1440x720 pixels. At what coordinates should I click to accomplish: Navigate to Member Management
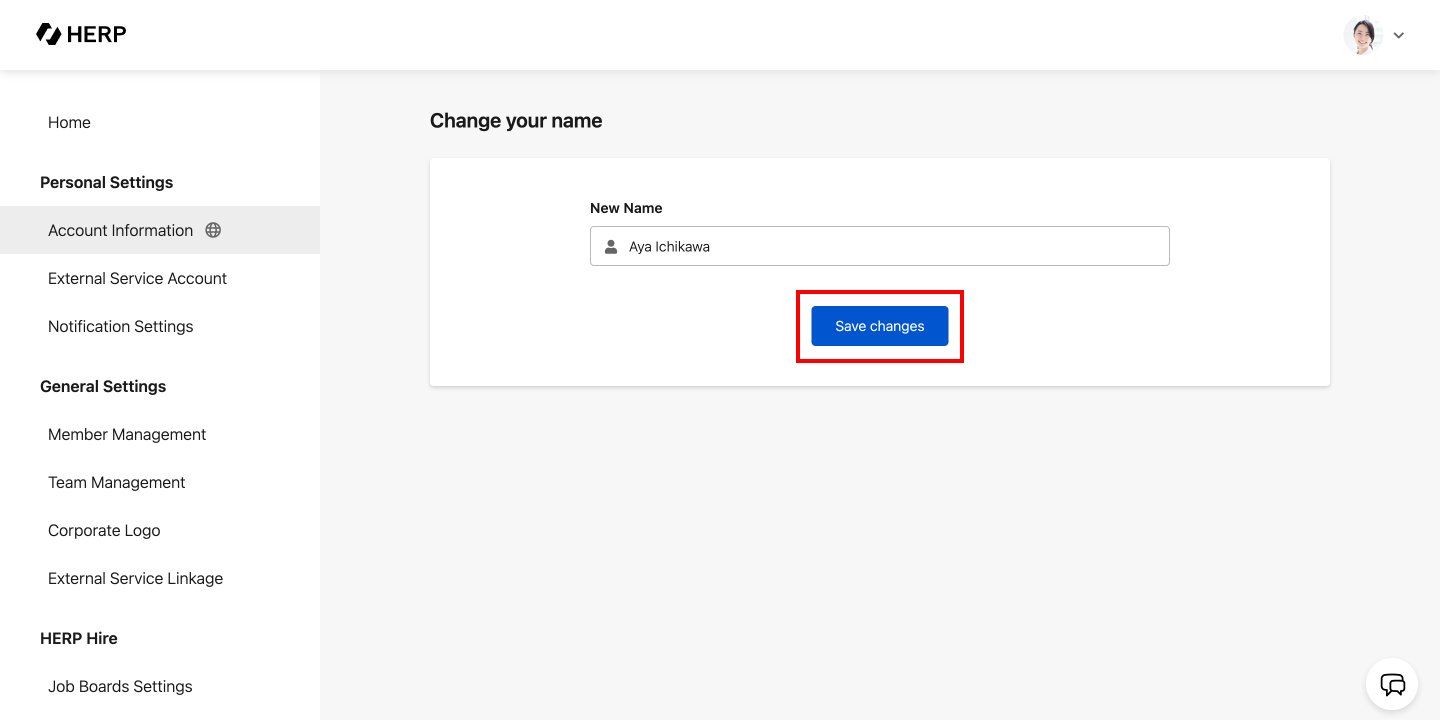click(x=127, y=434)
